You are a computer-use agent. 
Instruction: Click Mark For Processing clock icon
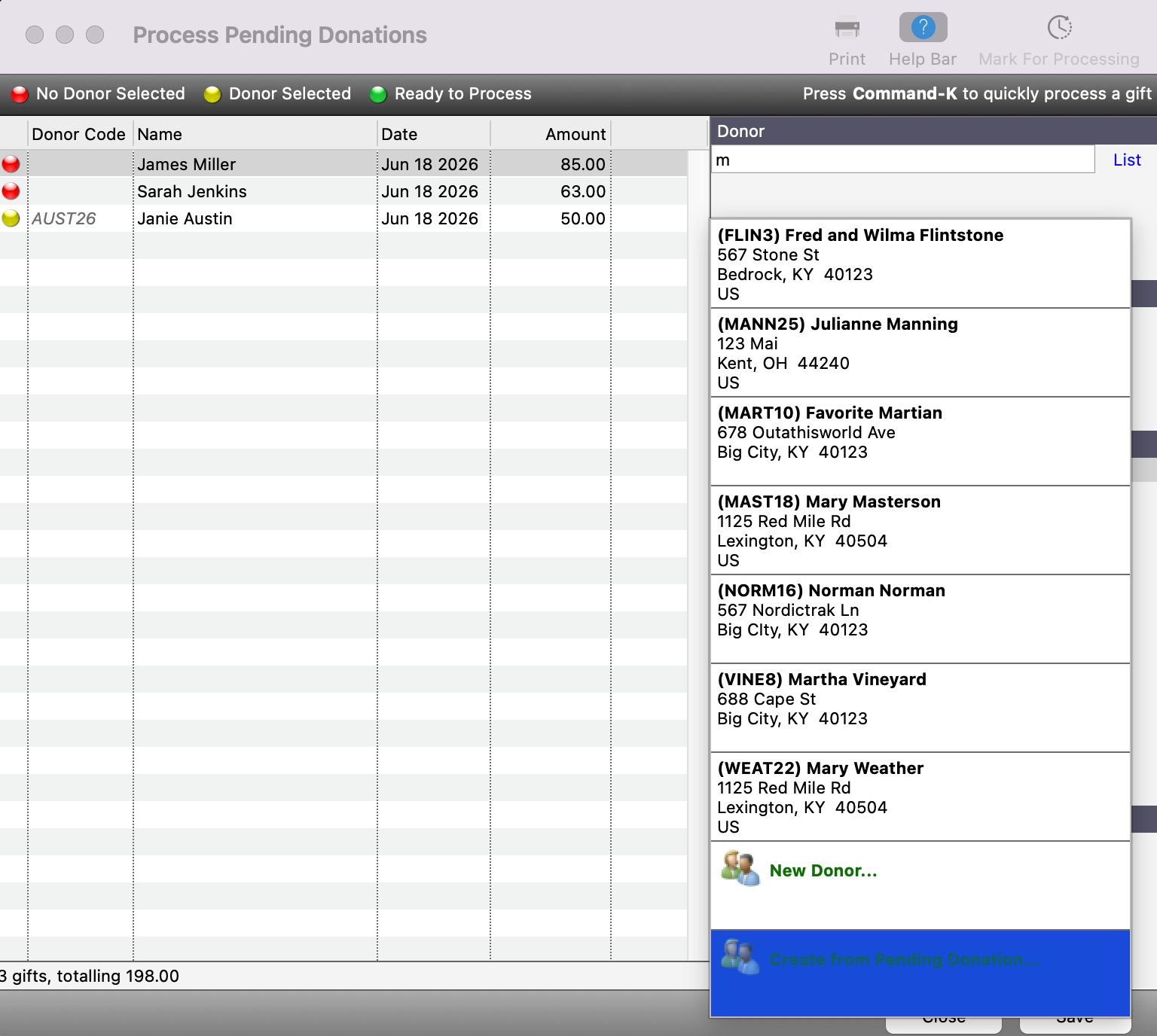click(x=1059, y=28)
